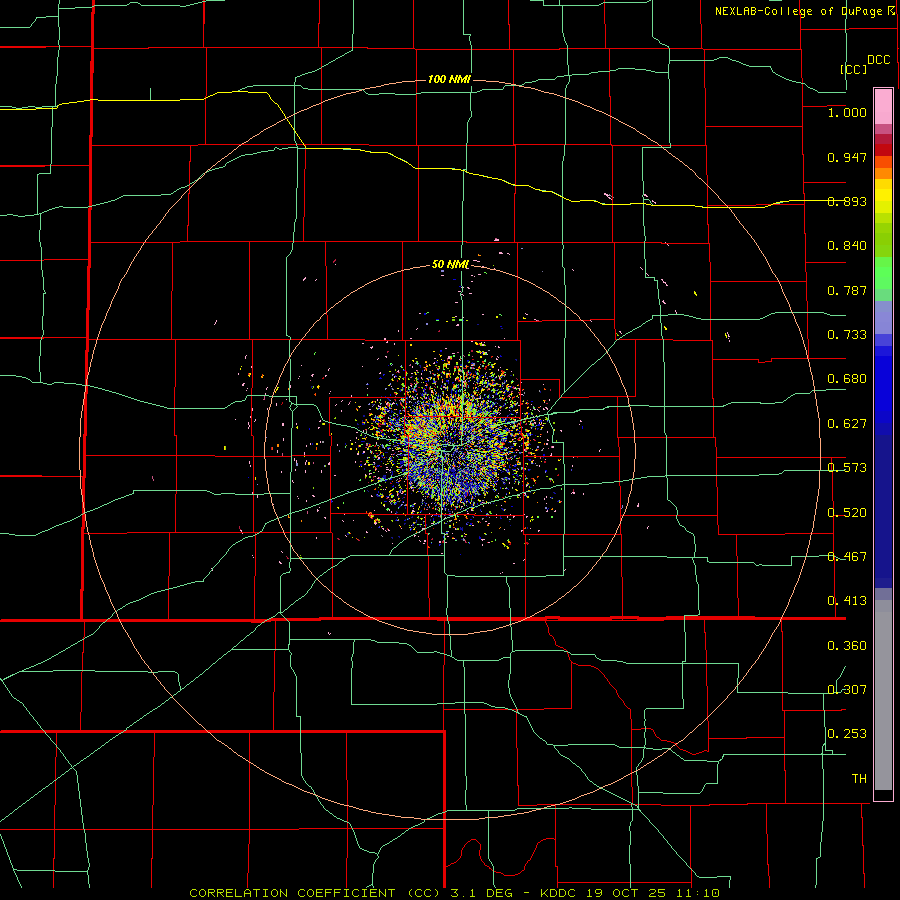Click the 0.413 color scale value

[847, 601]
